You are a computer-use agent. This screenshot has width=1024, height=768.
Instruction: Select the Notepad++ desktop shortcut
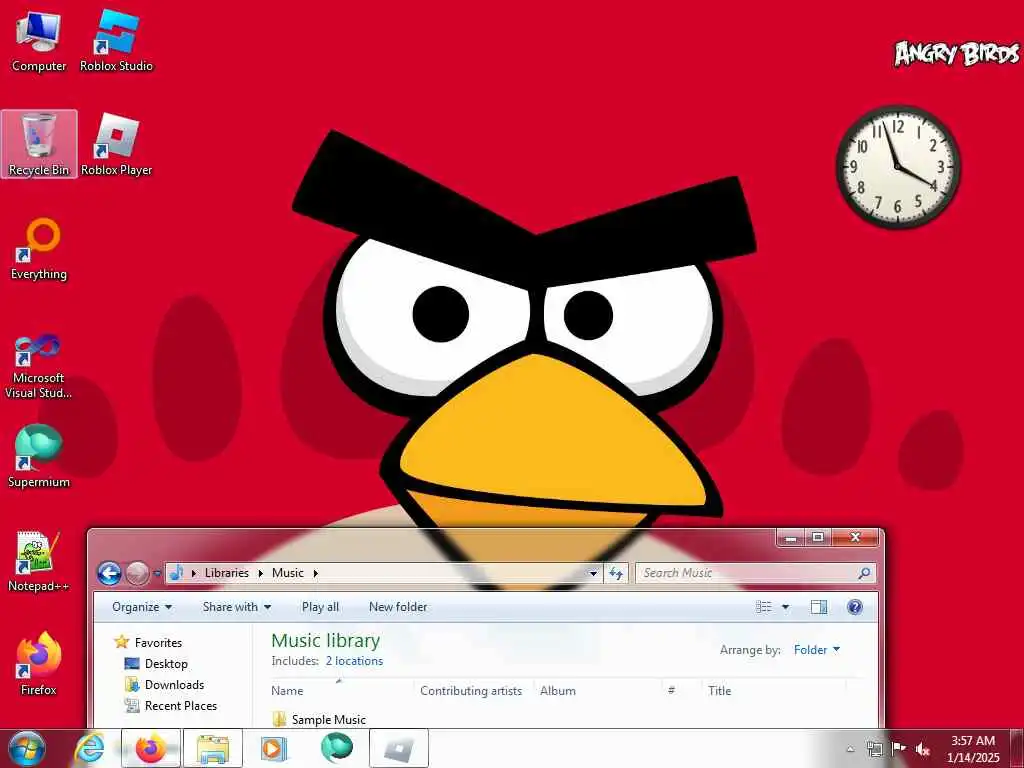click(x=39, y=561)
